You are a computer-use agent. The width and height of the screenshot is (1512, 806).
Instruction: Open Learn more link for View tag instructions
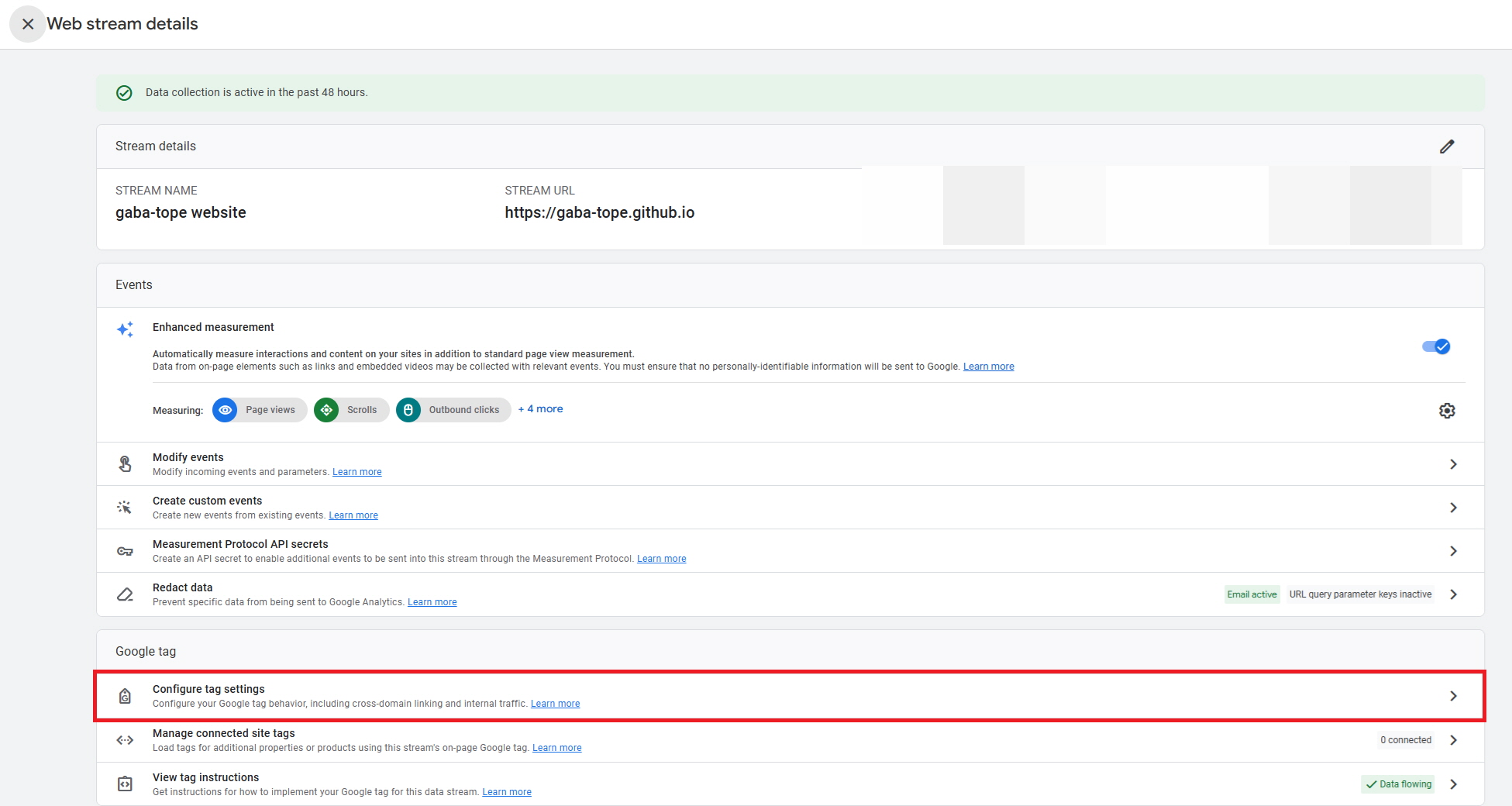tap(507, 792)
